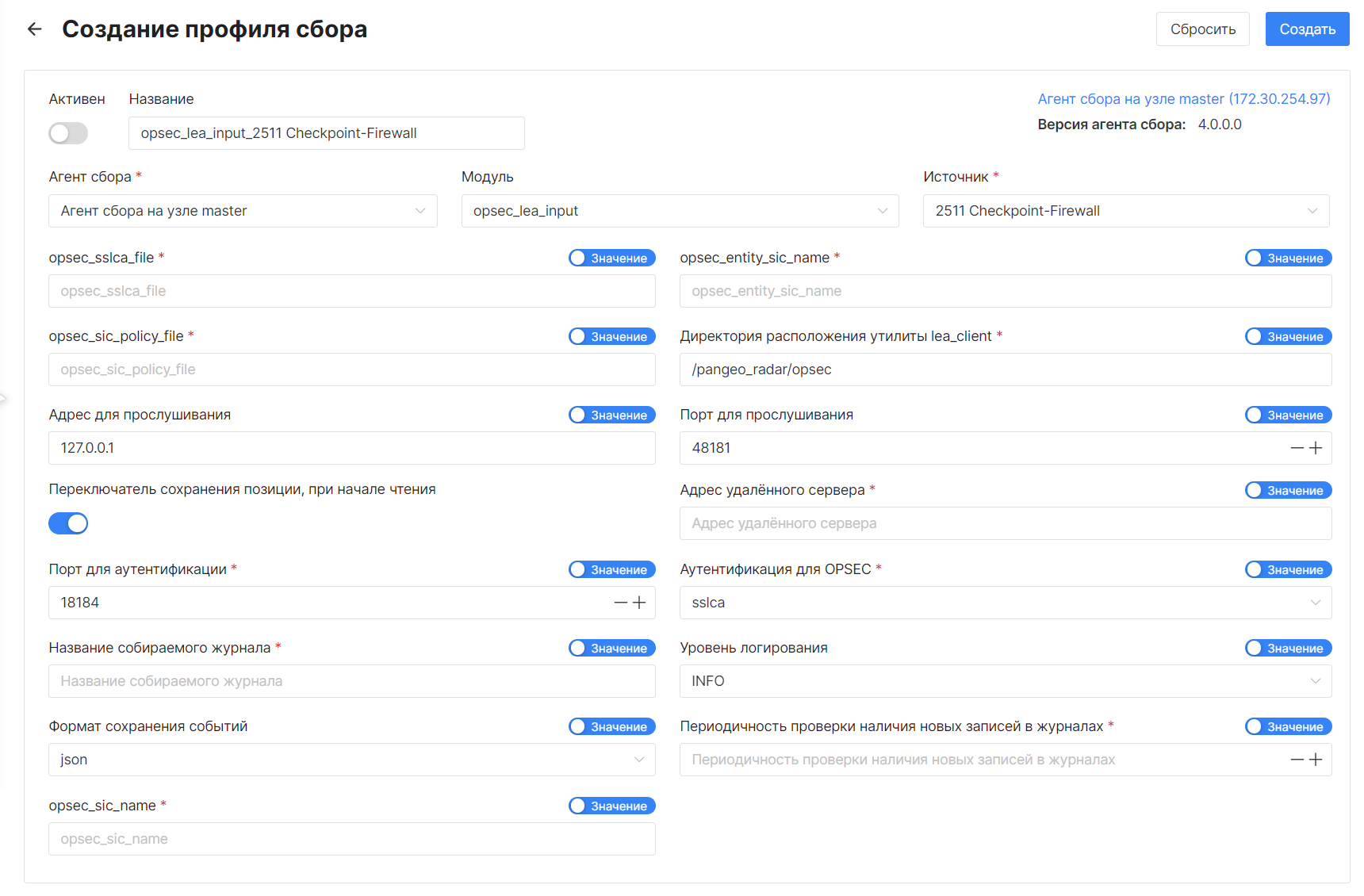This screenshot has height=896, width=1364.
Task: Increase the authentication port 18184 with plus
Action: click(639, 603)
